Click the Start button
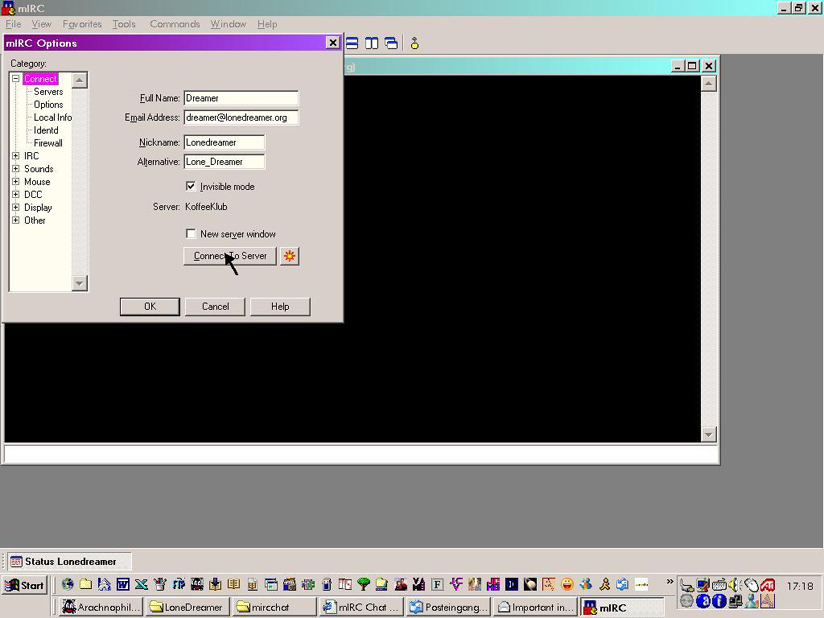 click(x=25, y=585)
